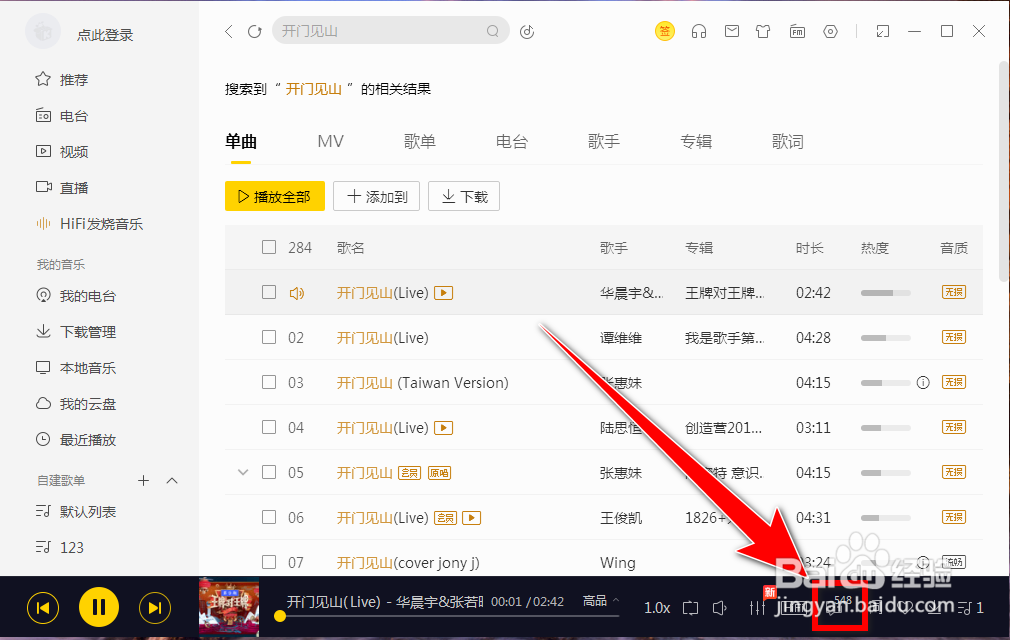Viewport: 1010px width, 640px height.
Task: Tick the checkbox for song 07
Action: point(269,562)
